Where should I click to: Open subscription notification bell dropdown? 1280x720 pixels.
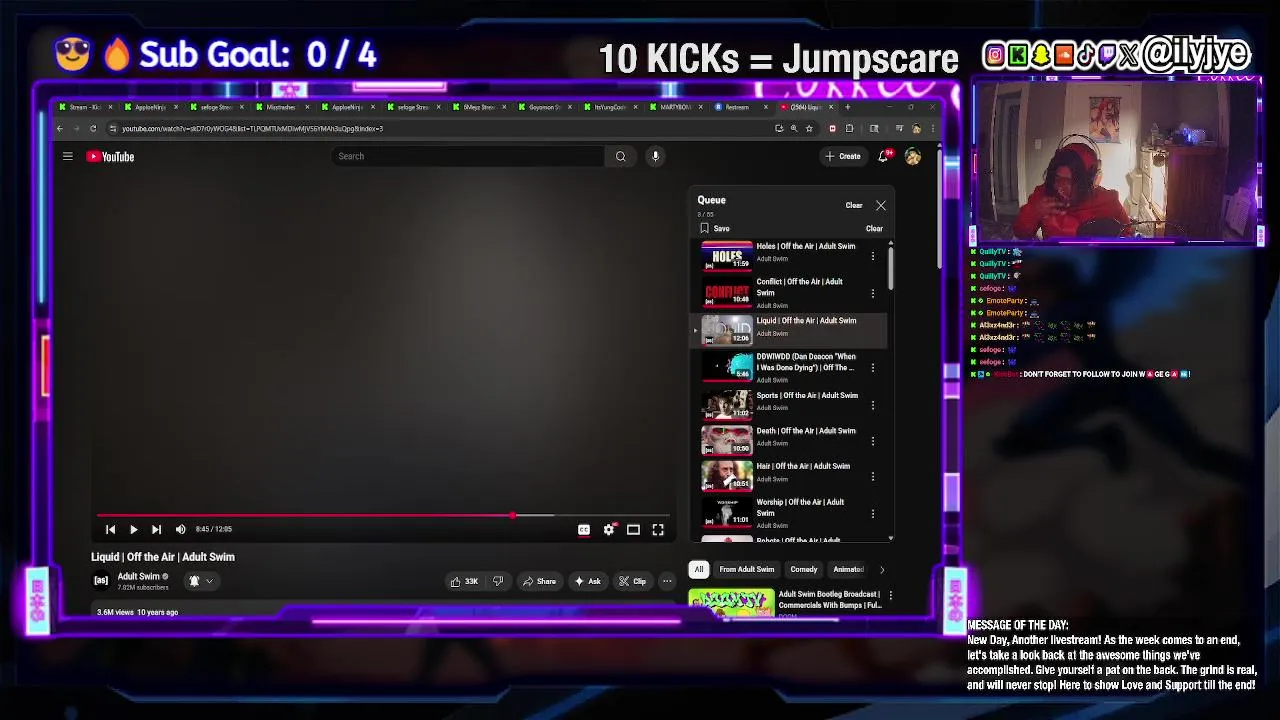click(x=200, y=581)
